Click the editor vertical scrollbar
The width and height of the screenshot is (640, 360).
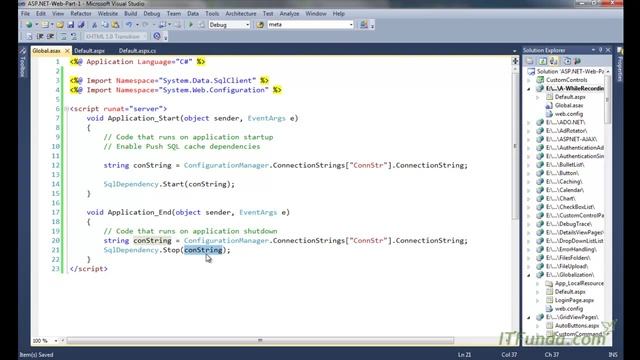click(515, 146)
